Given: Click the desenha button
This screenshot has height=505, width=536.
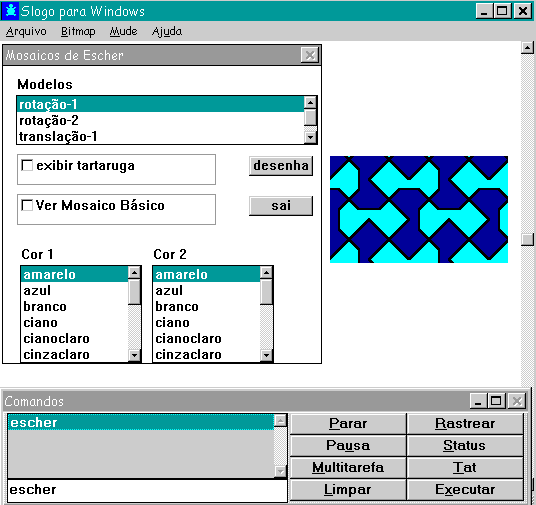Looking at the screenshot, I should [281, 166].
